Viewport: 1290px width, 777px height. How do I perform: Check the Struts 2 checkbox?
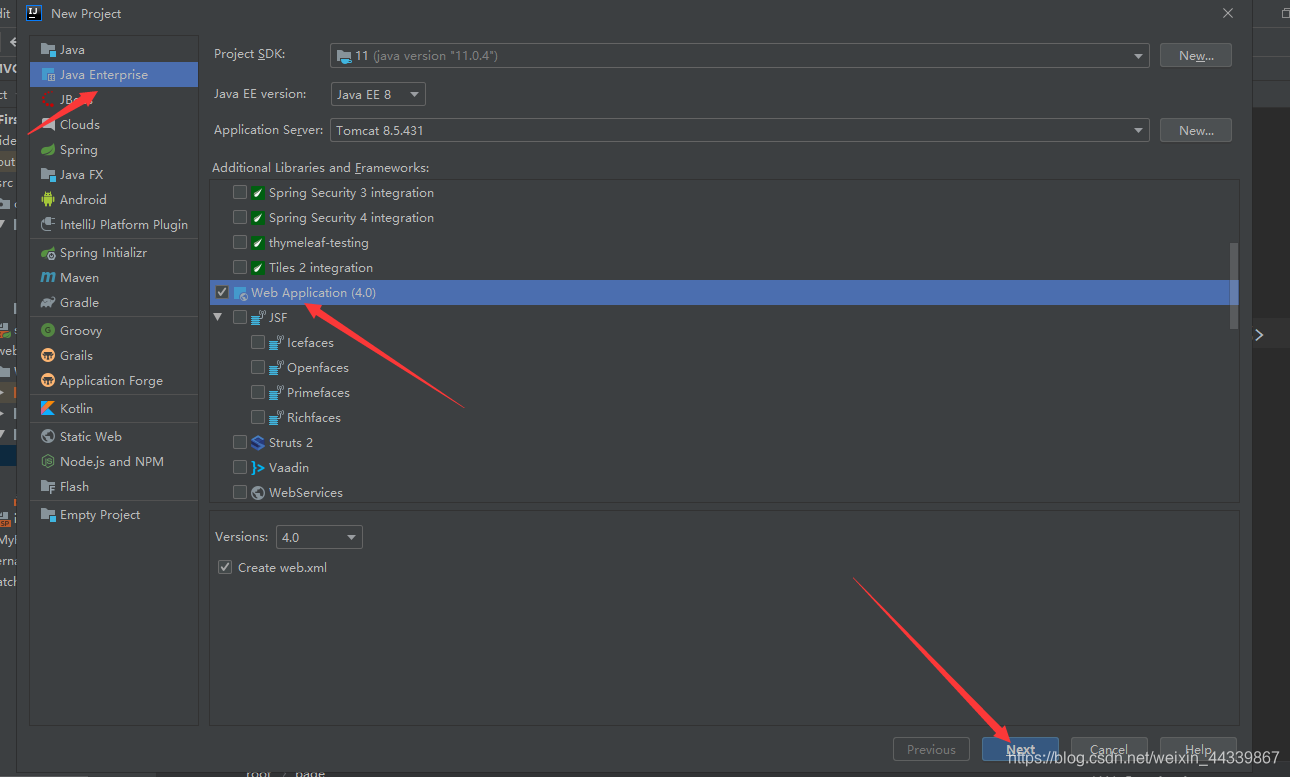(240, 442)
